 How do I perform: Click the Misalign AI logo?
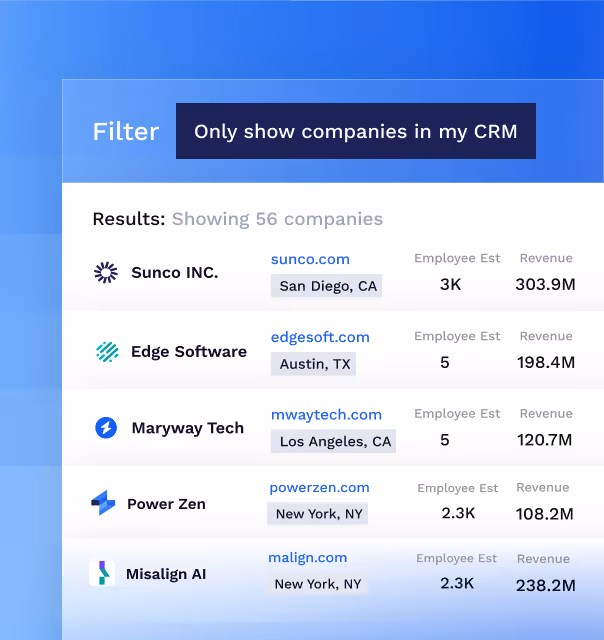pyautogui.click(x=102, y=573)
